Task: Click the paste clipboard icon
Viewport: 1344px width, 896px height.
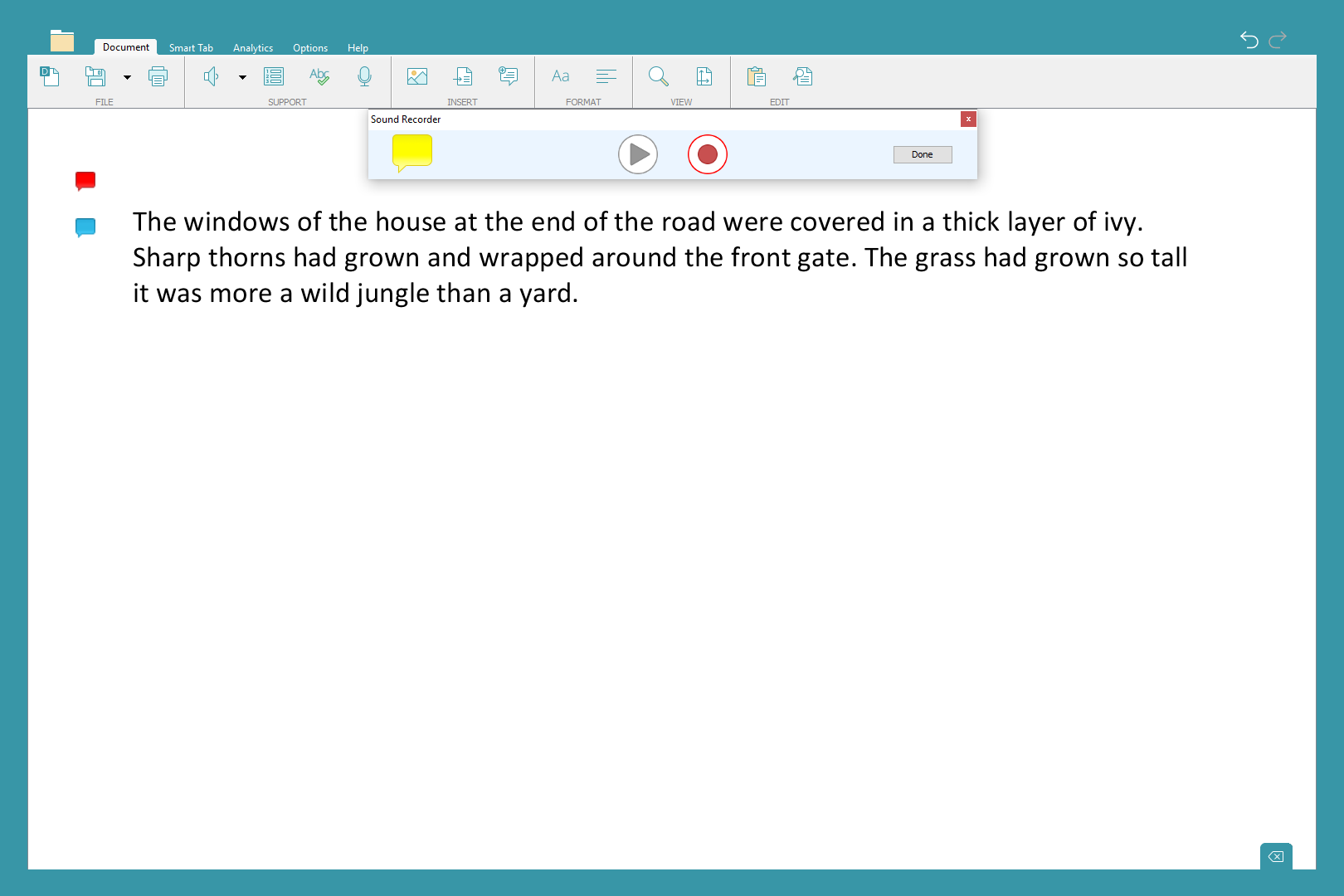Action: [756, 77]
